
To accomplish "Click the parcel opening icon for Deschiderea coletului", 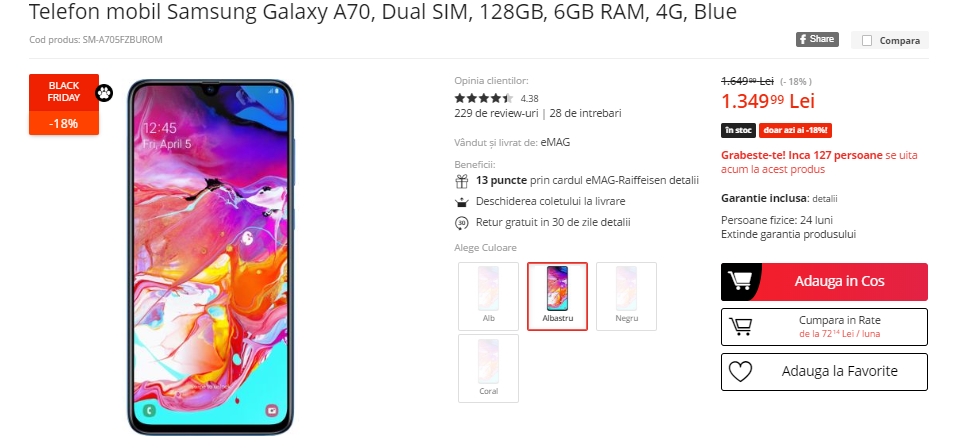I will [x=462, y=202].
